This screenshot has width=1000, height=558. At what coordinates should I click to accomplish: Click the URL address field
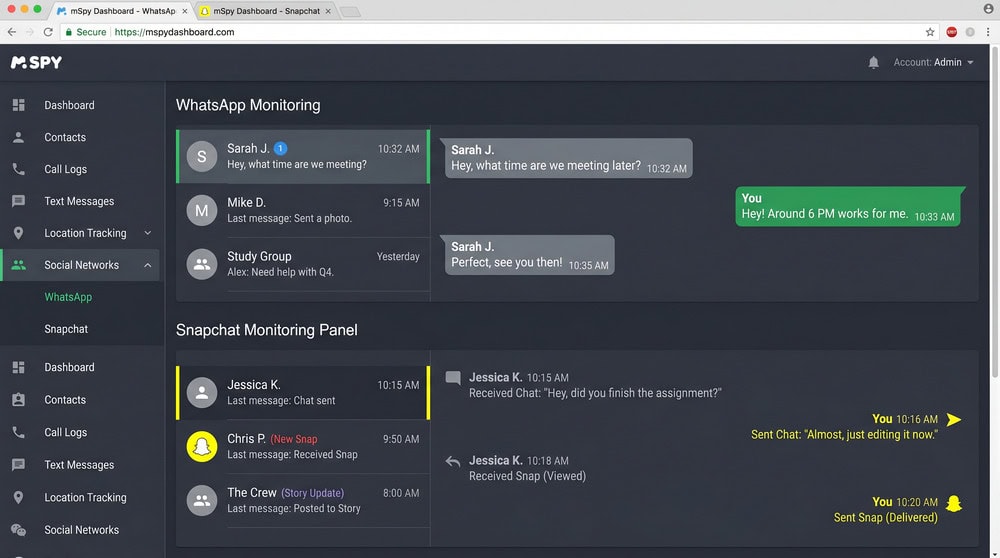click(499, 32)
